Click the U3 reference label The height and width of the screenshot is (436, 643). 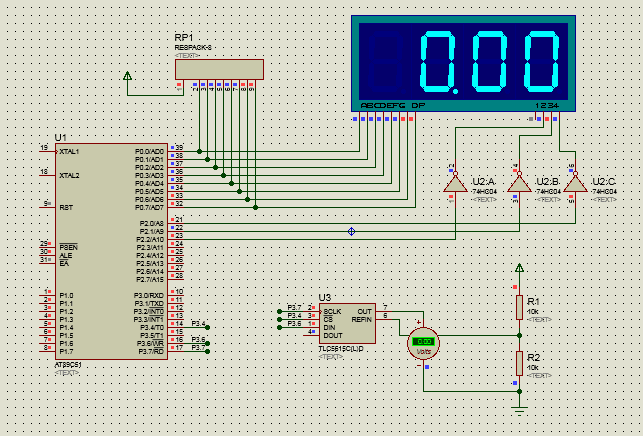coord(325,297)
